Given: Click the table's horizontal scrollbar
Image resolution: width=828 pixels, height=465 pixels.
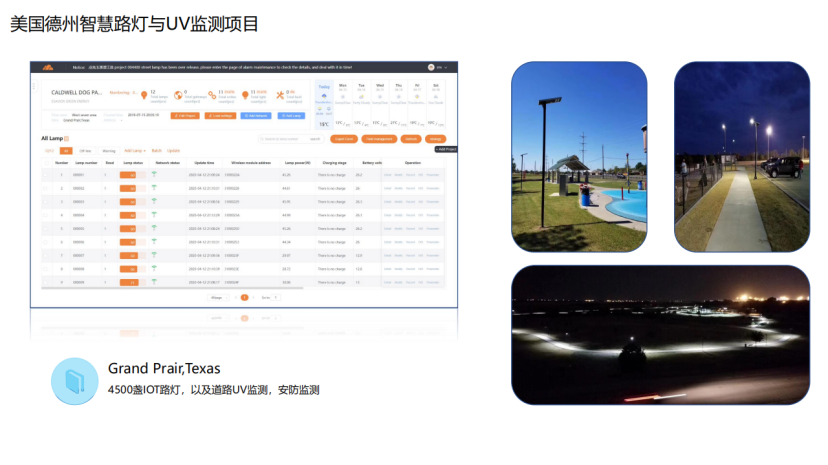Looking at the screenshot, I should tap(172, 288).
